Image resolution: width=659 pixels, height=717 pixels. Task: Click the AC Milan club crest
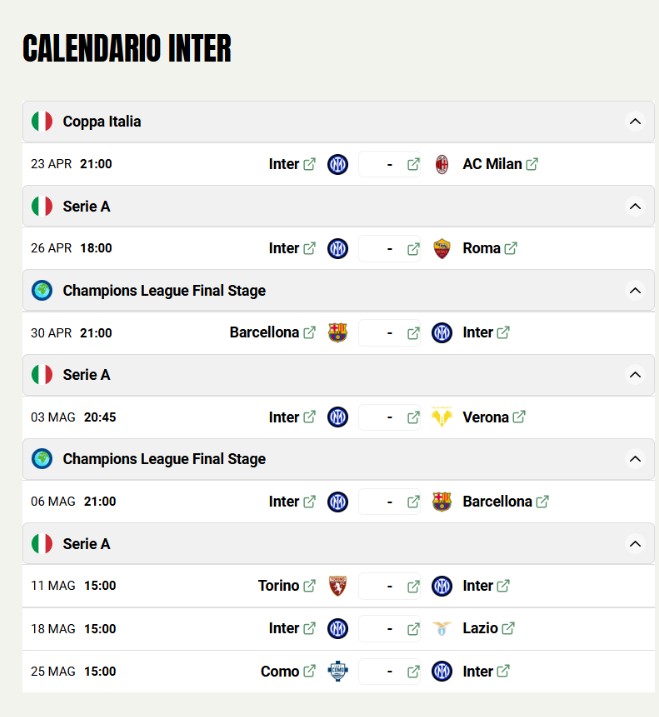click(x=442, y=164)
